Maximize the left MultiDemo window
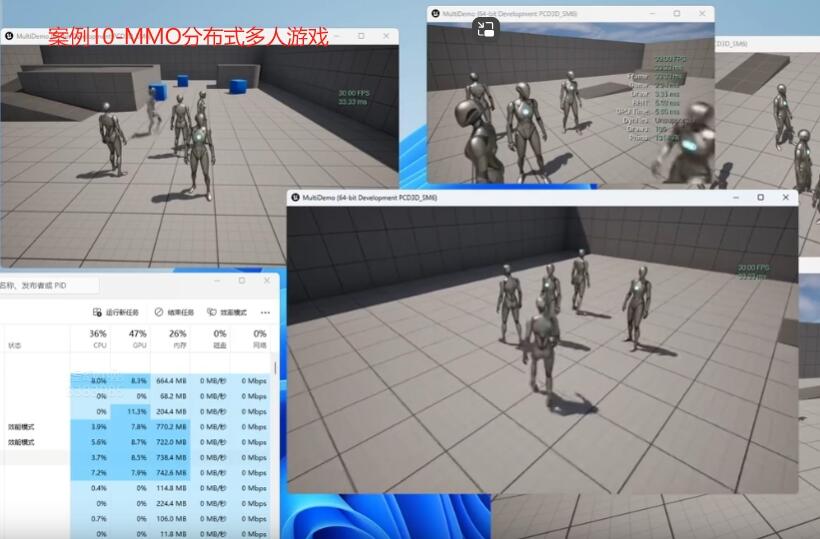The height and width of the screenshot is (539, 820). [x=361, y=36]
